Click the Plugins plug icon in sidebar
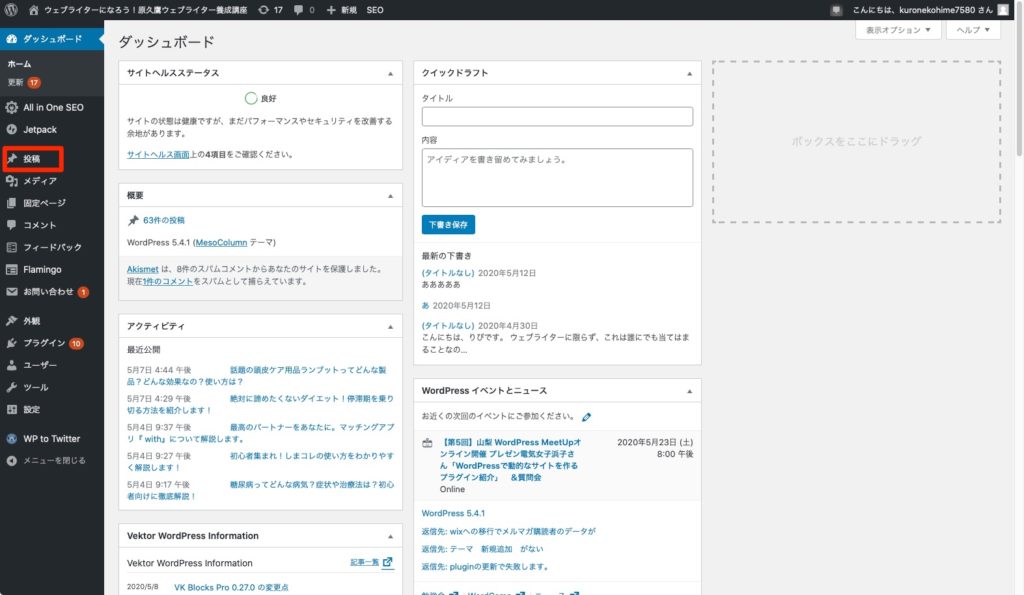The image size is (1024, 595). tap(11, 343)
